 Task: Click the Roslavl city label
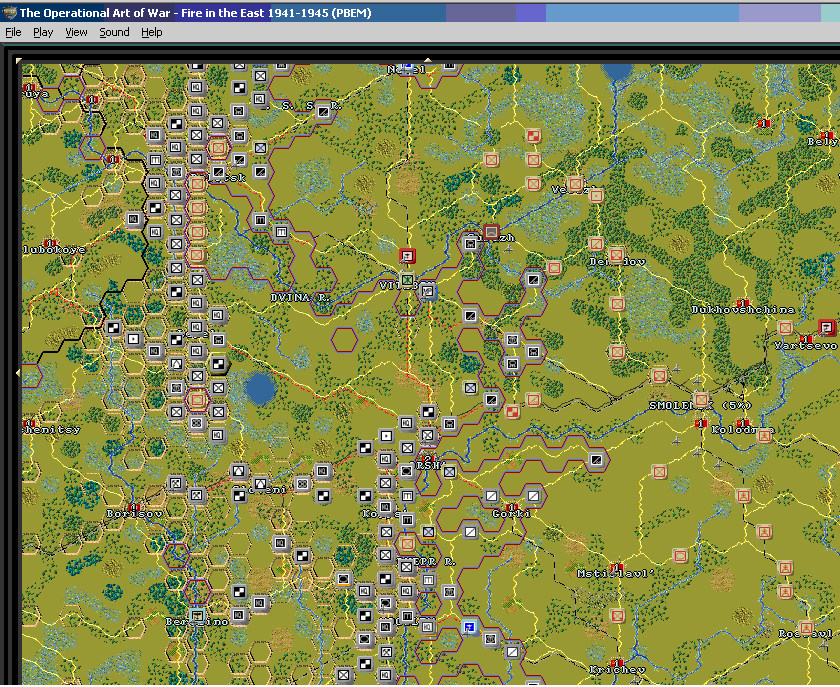click(x=806, y=633)
